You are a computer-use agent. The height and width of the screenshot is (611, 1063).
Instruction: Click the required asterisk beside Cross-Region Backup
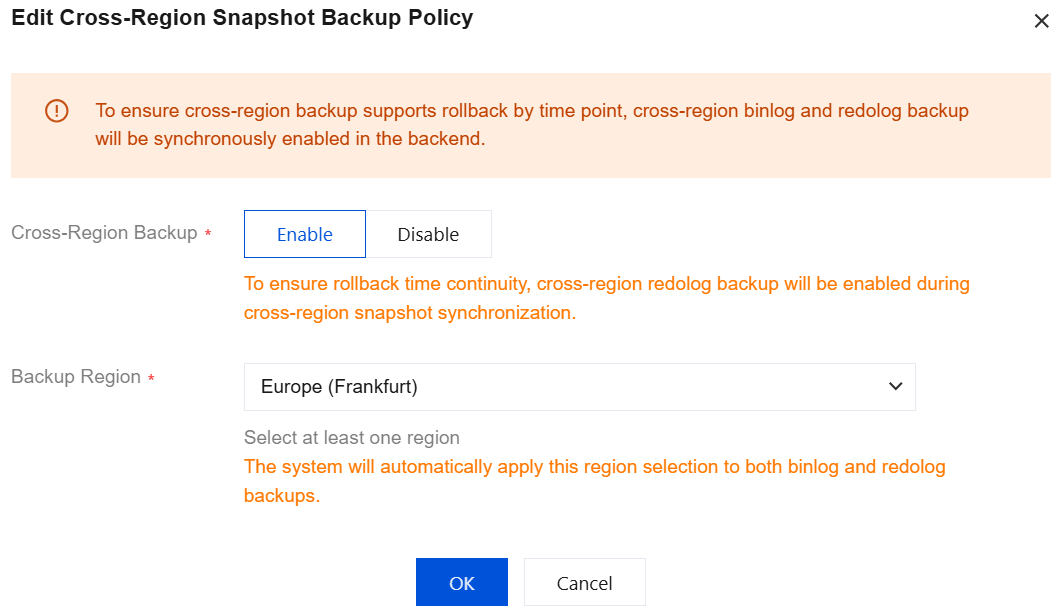coord(208,234)
